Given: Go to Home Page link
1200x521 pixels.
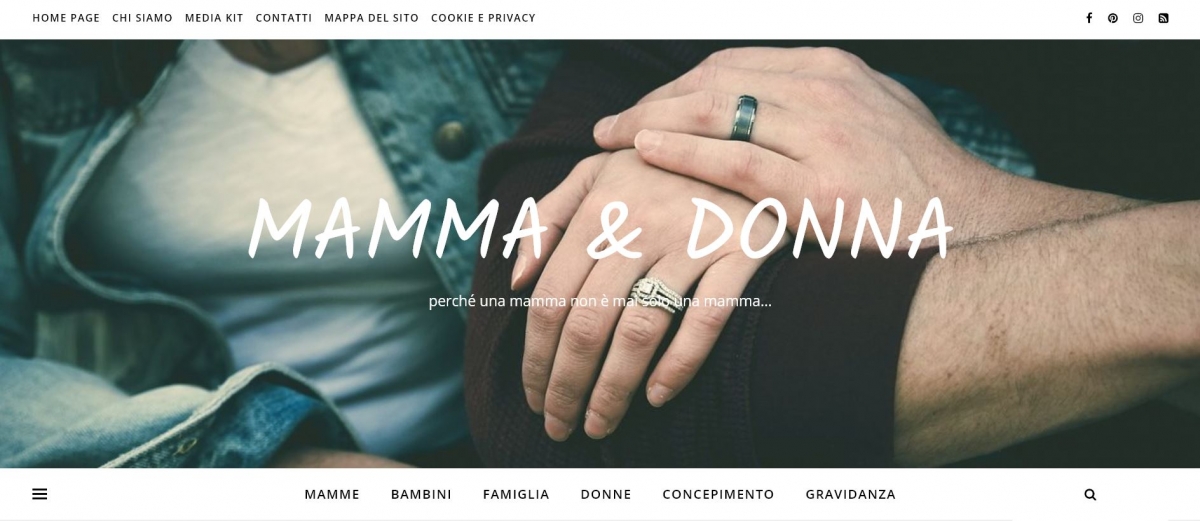Looking at the screenshot, I should point(66,18).
